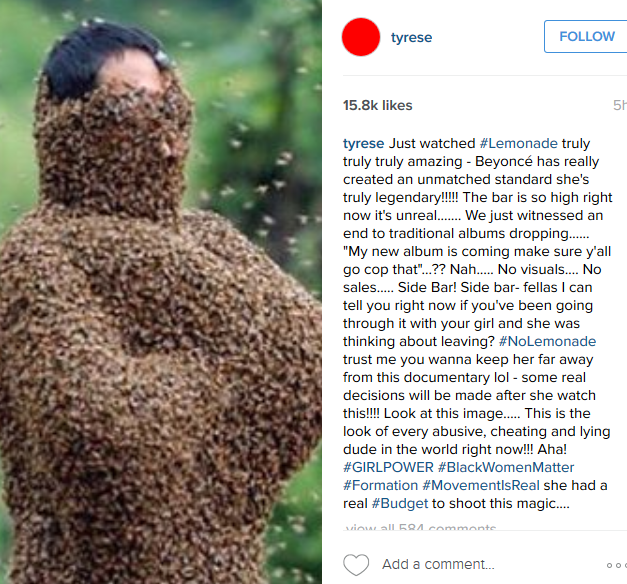Follow the tyrese account
Image resolution: width=627 pixels, height=584 pixels.
pyautogui.click(x=586, y=36)
